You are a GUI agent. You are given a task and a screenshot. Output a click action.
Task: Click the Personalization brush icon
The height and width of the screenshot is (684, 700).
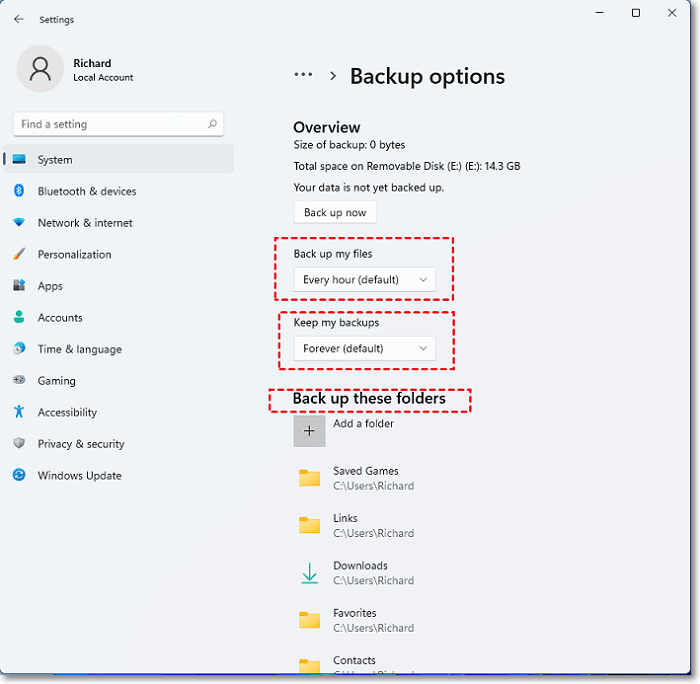point(19,254)
